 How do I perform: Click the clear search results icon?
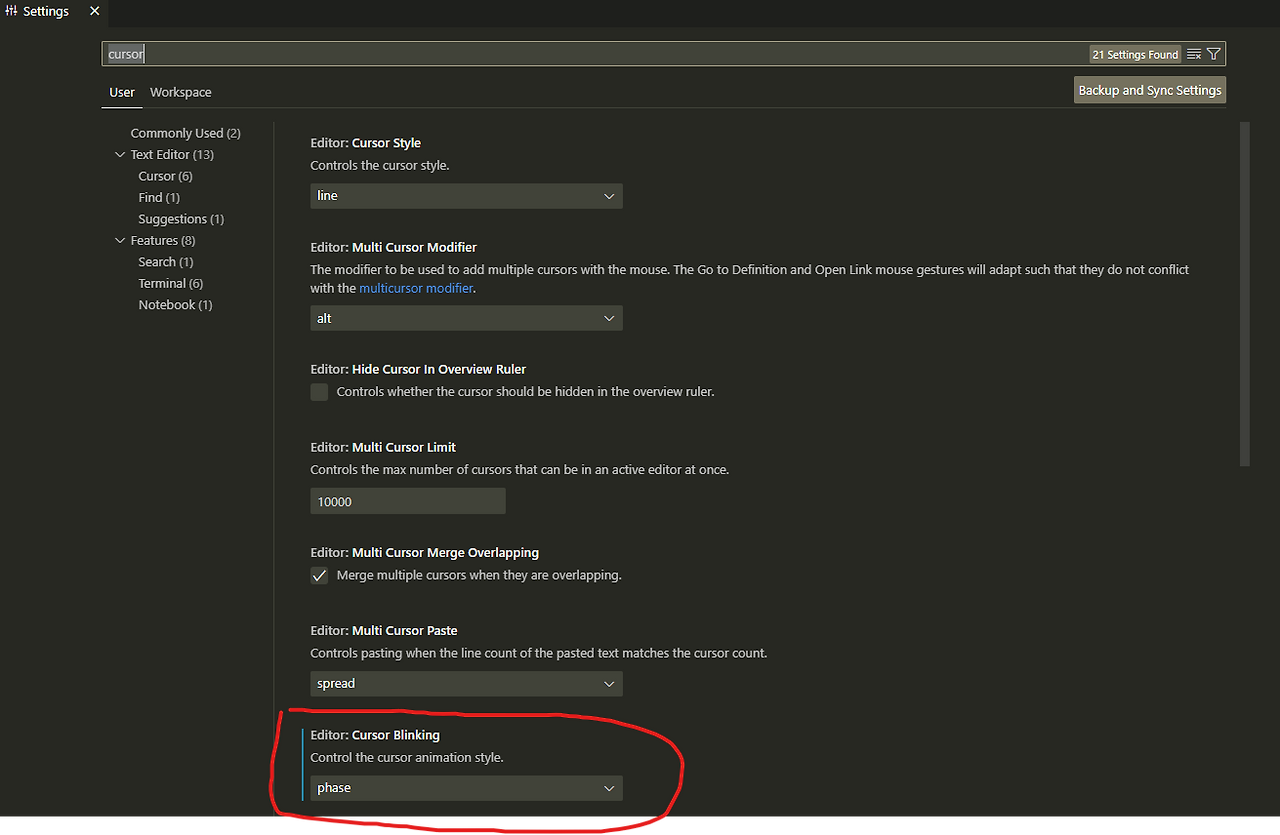click(x=1194, y=54)
